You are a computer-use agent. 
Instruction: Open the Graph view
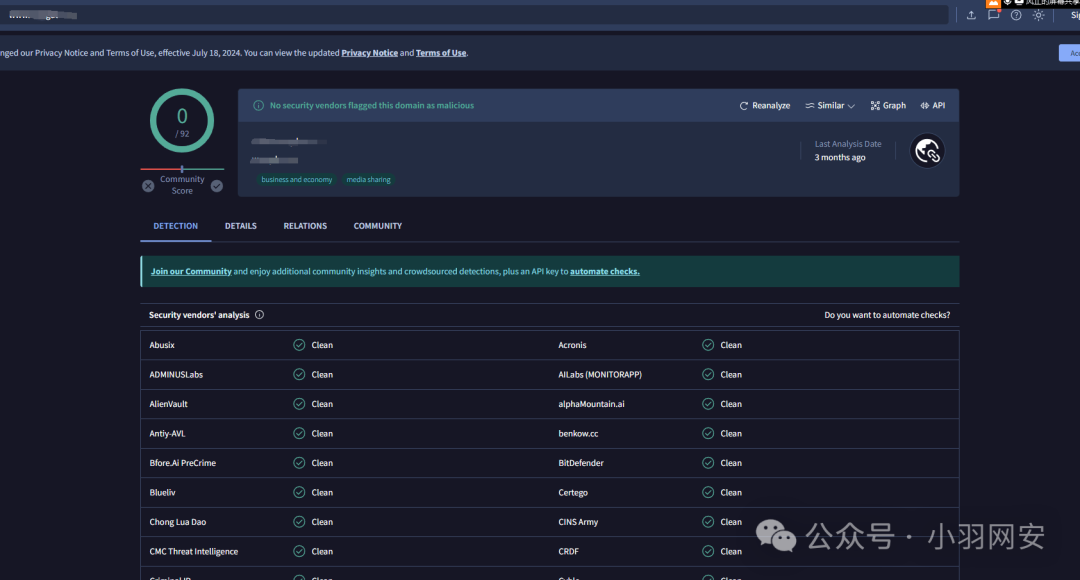coord(888,105)
